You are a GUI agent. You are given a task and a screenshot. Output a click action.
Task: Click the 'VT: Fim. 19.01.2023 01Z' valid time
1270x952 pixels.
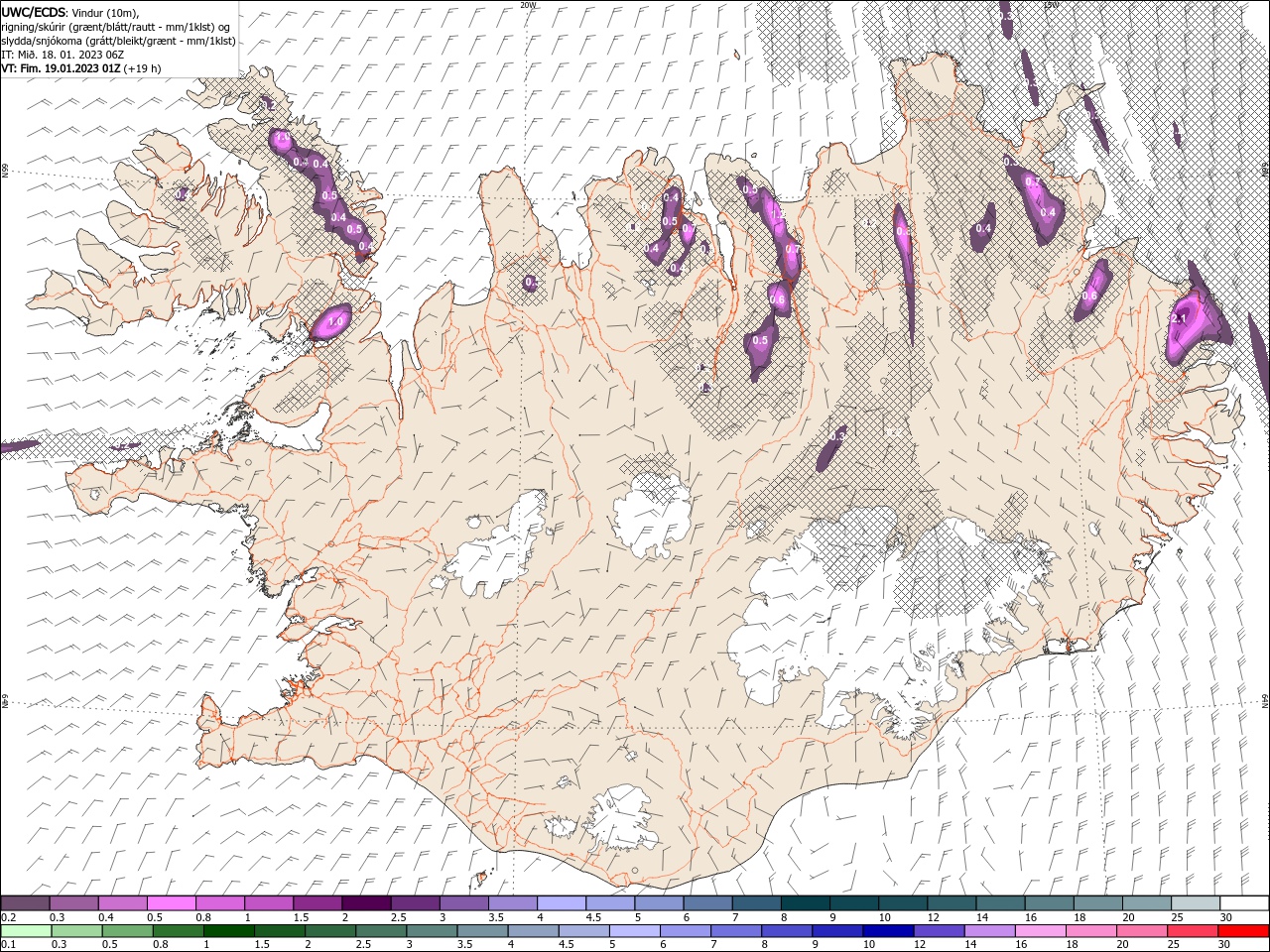pos(61,68)
